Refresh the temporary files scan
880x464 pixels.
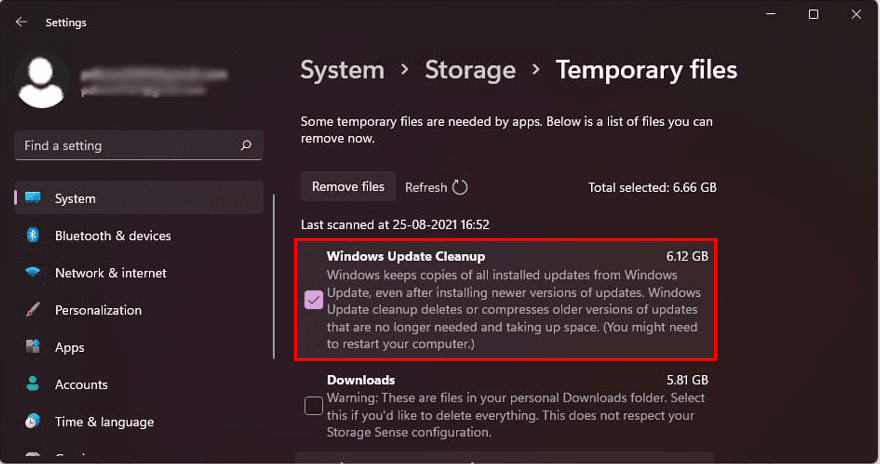437,187
